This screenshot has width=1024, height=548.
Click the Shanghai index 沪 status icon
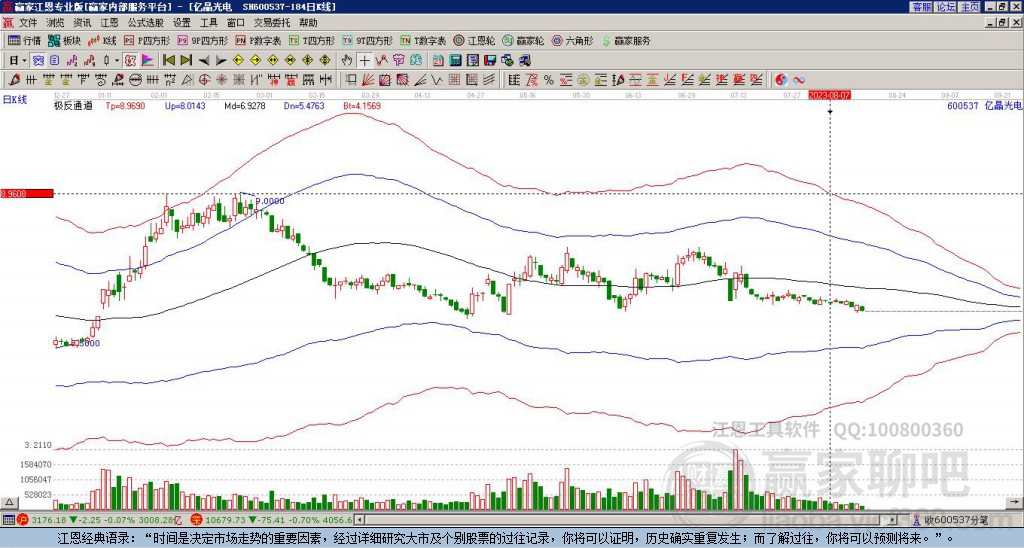pos(23,520)
